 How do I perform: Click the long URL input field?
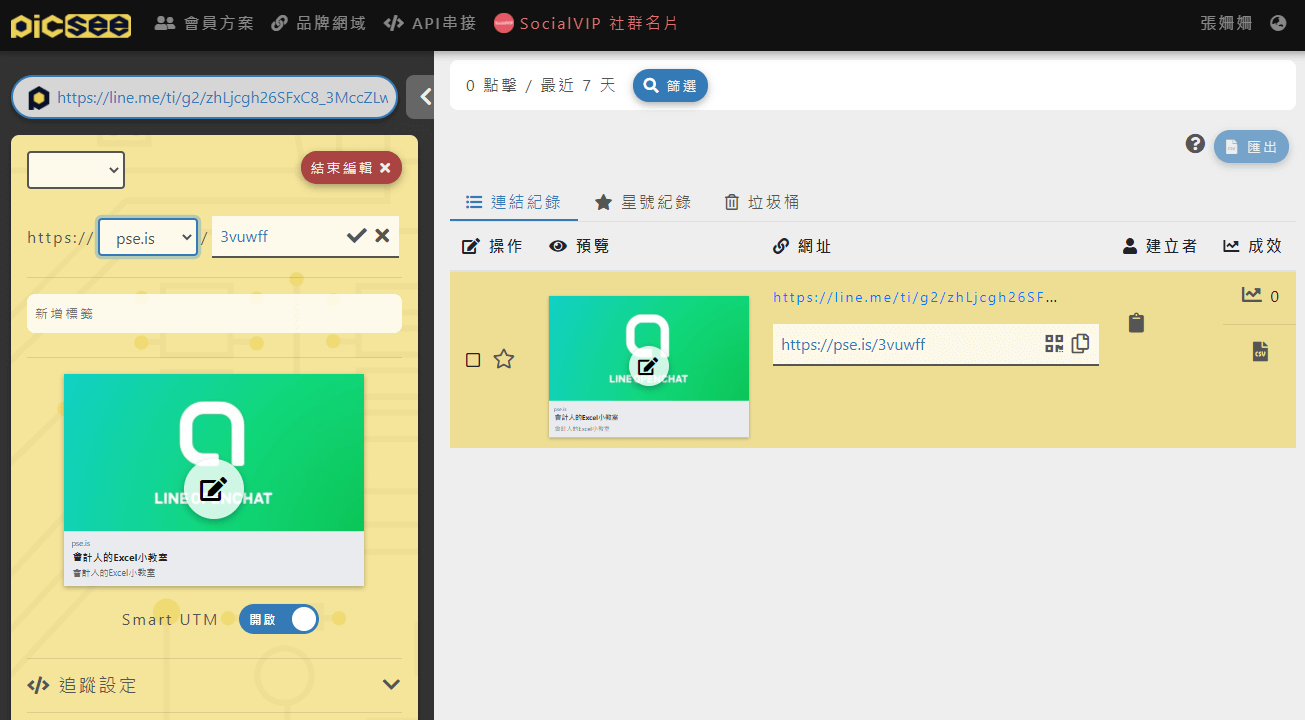pyautogui.click(x=205, y=97)
